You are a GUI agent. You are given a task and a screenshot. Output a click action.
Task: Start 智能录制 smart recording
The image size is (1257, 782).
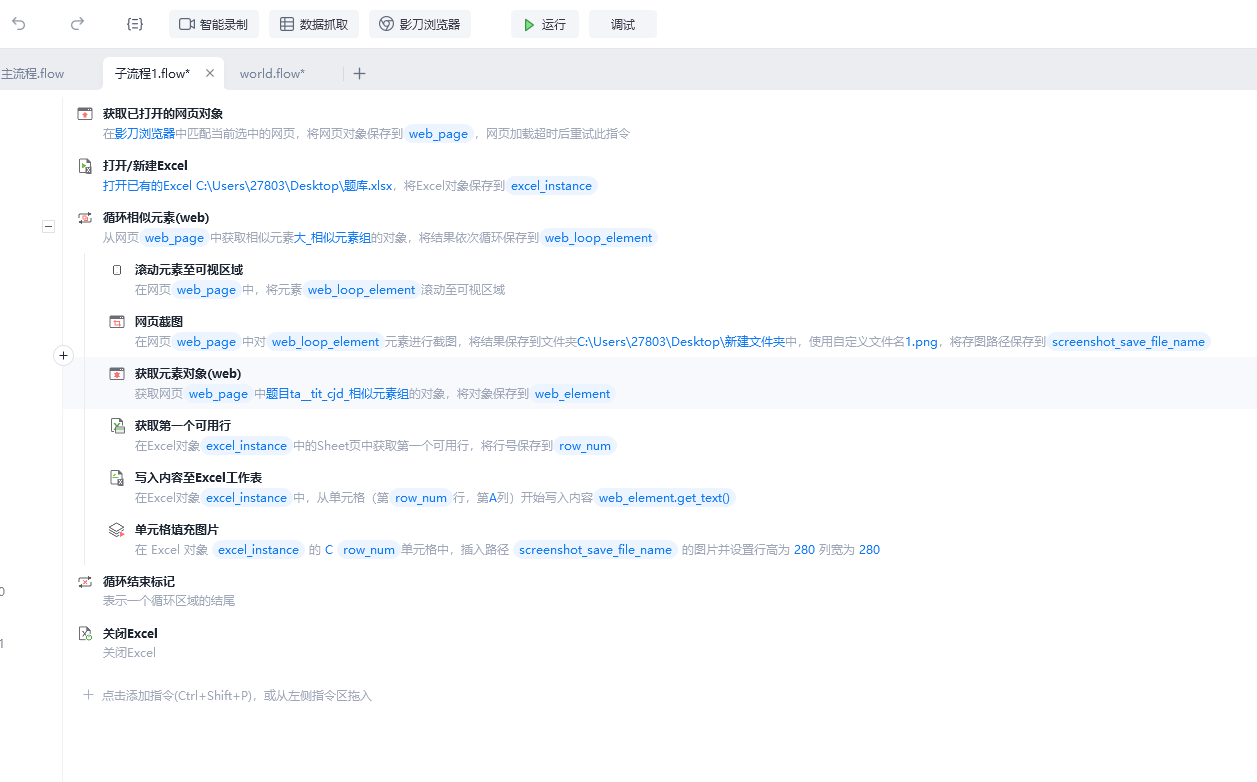coord(214,24)
